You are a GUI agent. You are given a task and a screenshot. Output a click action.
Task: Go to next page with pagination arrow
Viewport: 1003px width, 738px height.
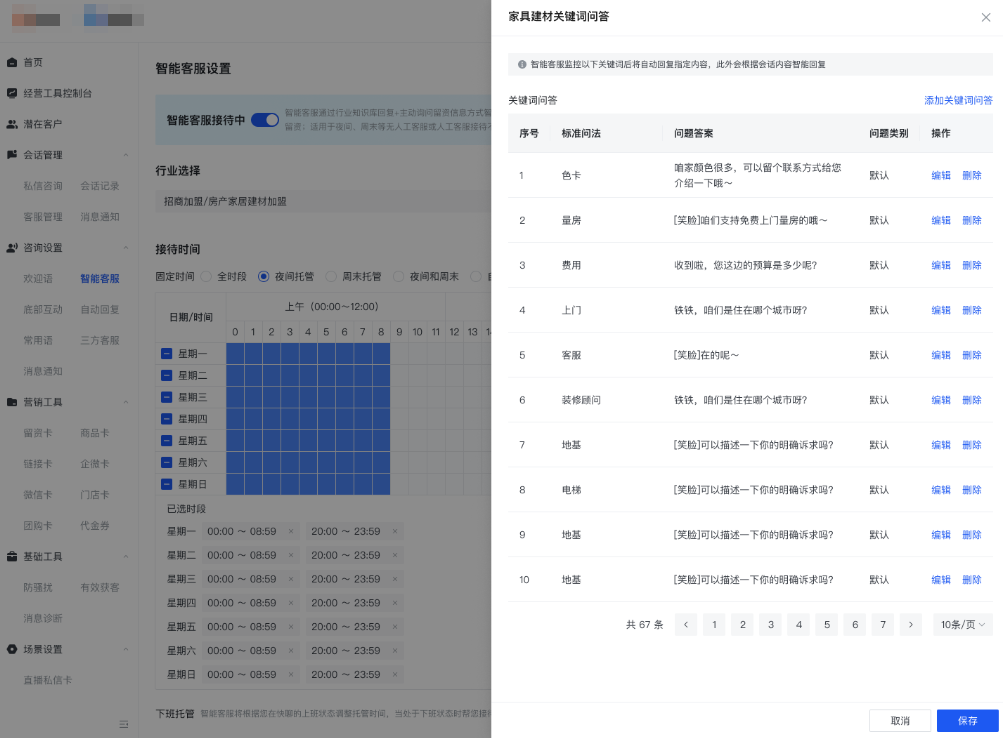click(910, 624)
